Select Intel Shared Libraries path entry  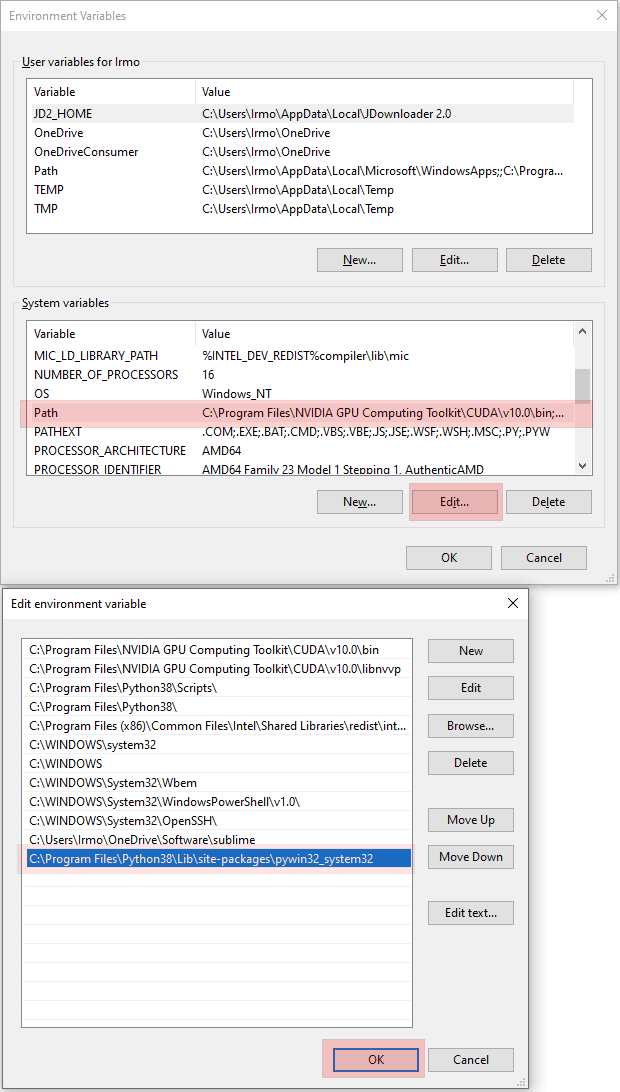pos(217,726)
